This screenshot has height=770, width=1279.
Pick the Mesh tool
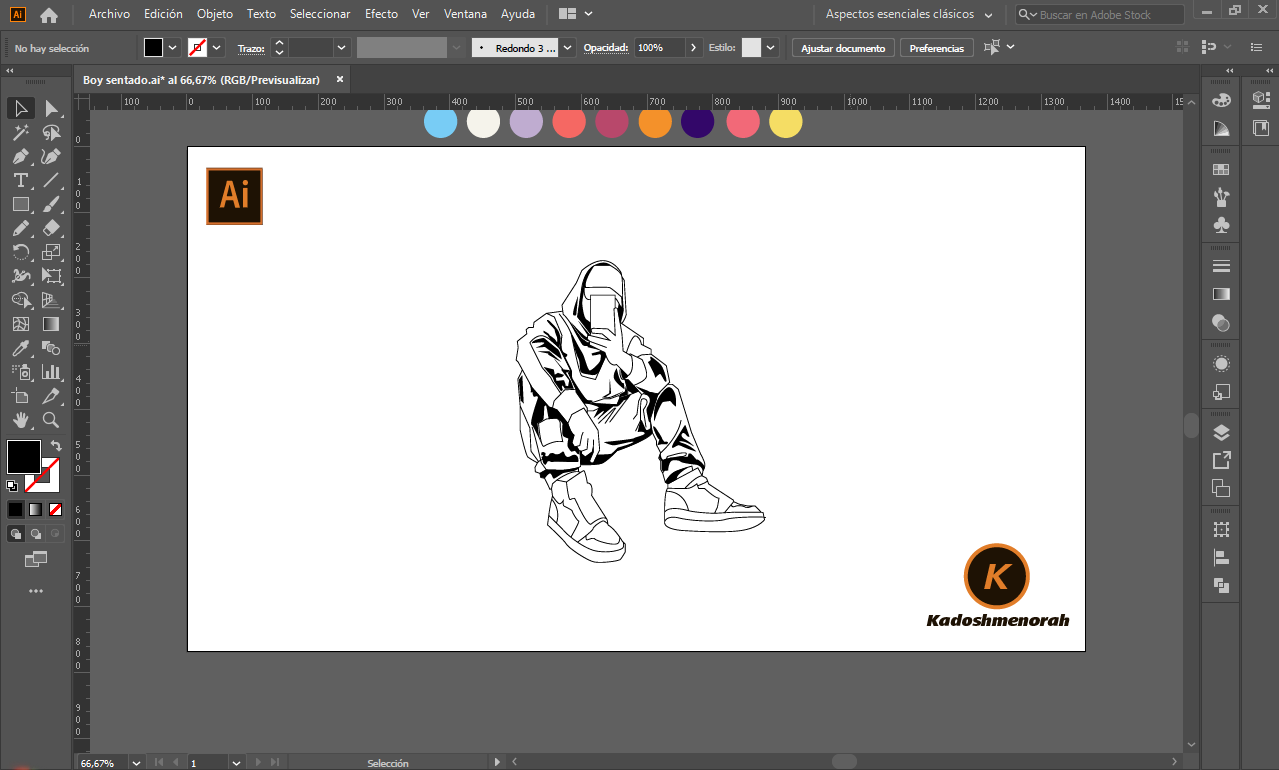[x=21, y=324]
